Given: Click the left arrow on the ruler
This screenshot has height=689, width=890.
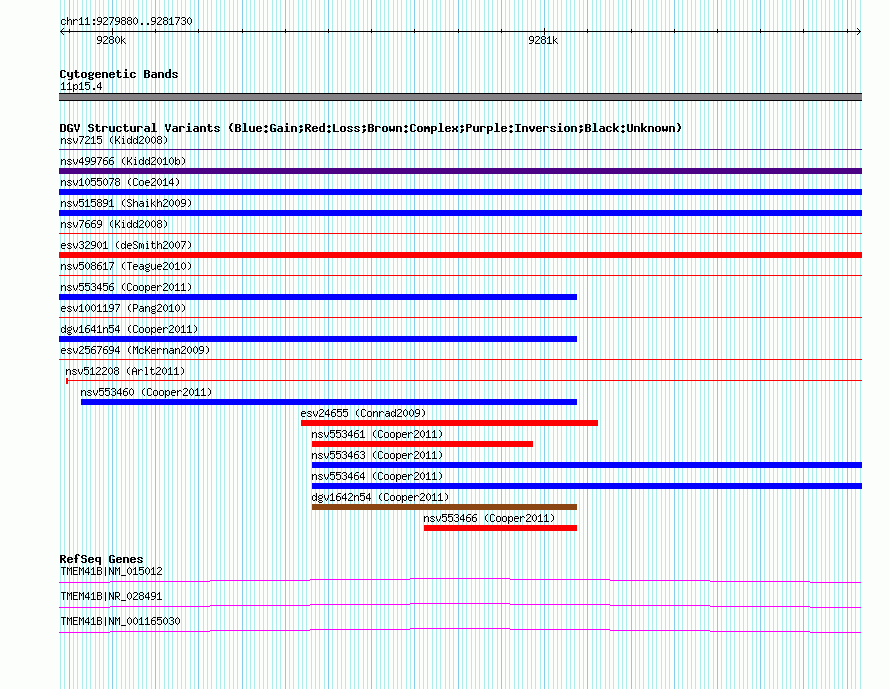Looking at the screenshot, I should [63, 32].
